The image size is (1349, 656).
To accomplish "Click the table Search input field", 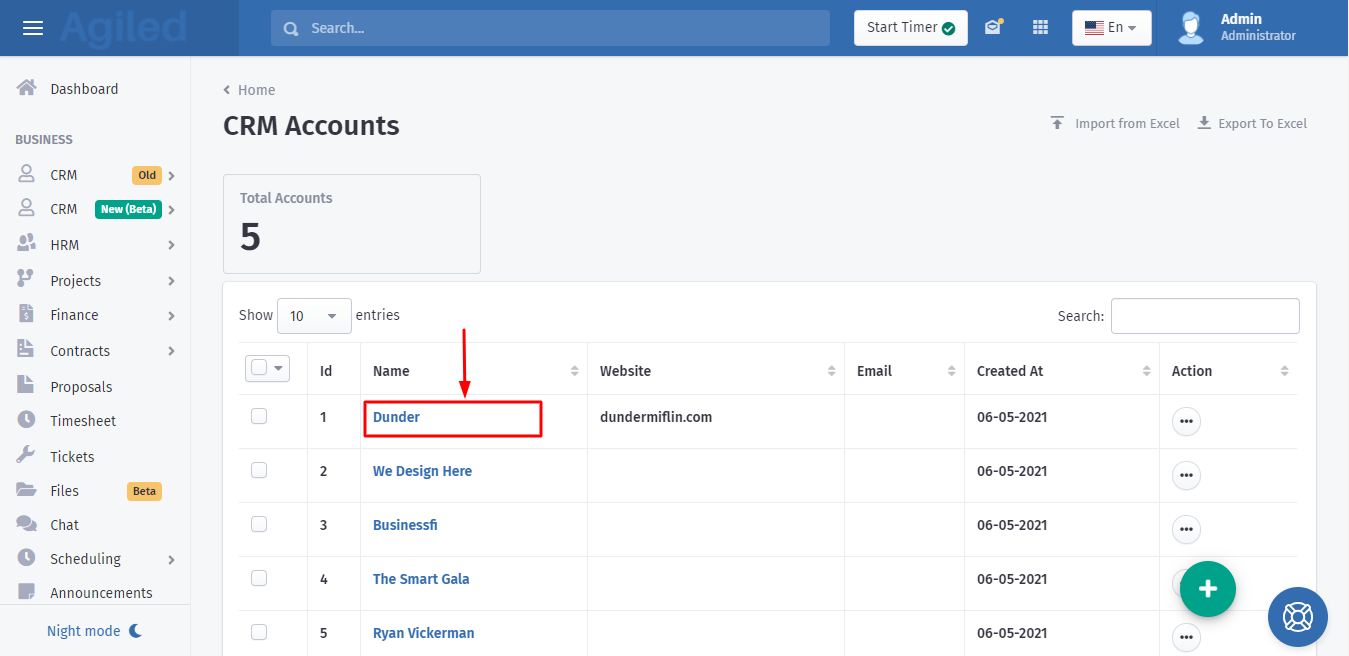I will click(x=1204, y=316).
